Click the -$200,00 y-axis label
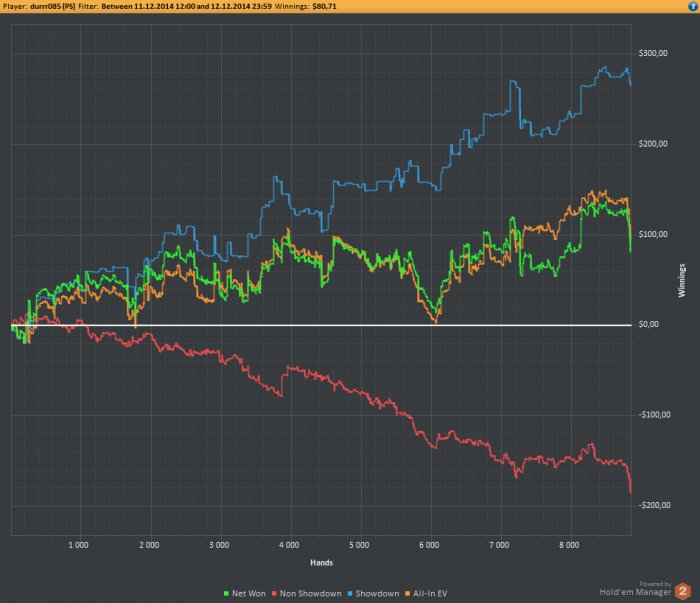Viewport: 700px width, 603px height. pyautogui.click(x=654, y=505)
